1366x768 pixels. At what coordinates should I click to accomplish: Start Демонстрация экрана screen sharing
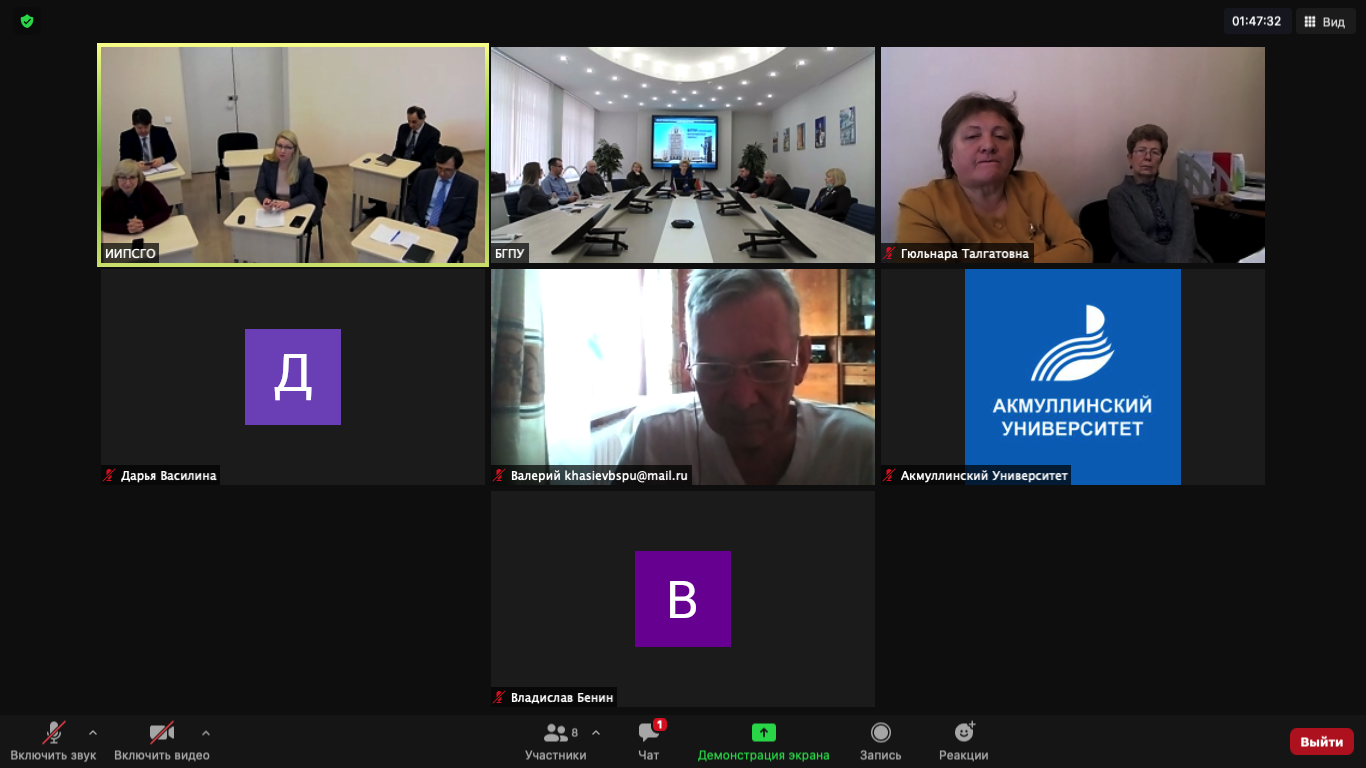764,742
